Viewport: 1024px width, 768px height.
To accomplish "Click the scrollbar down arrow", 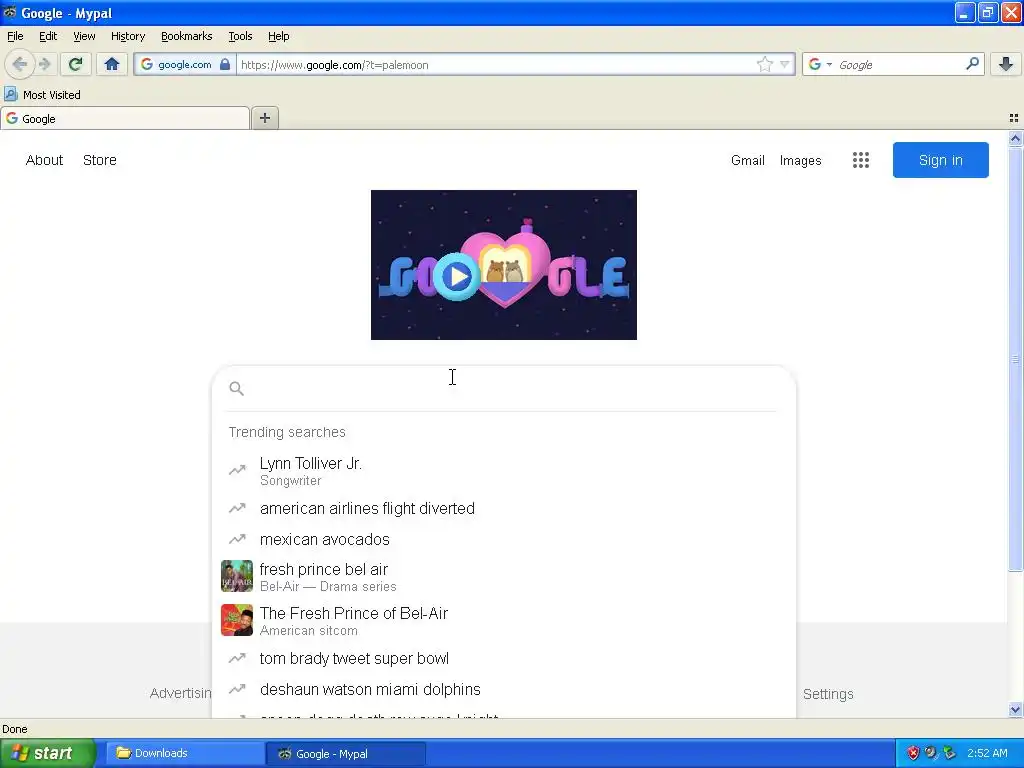I will (1015, 710).
